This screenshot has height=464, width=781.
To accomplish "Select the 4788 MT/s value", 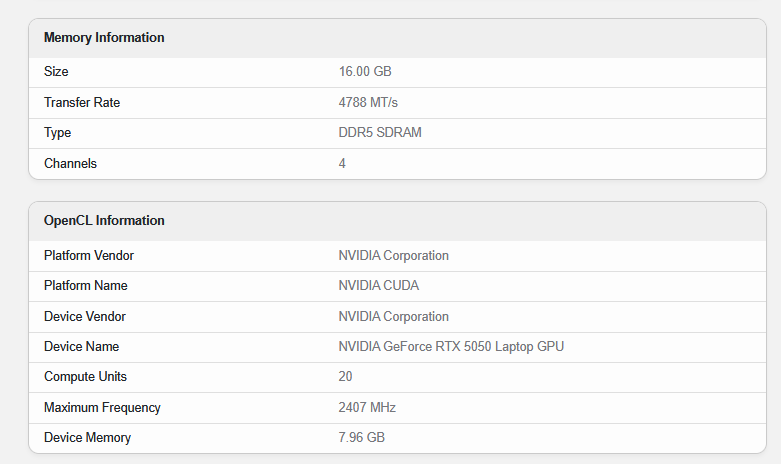I will click(369, 103).
